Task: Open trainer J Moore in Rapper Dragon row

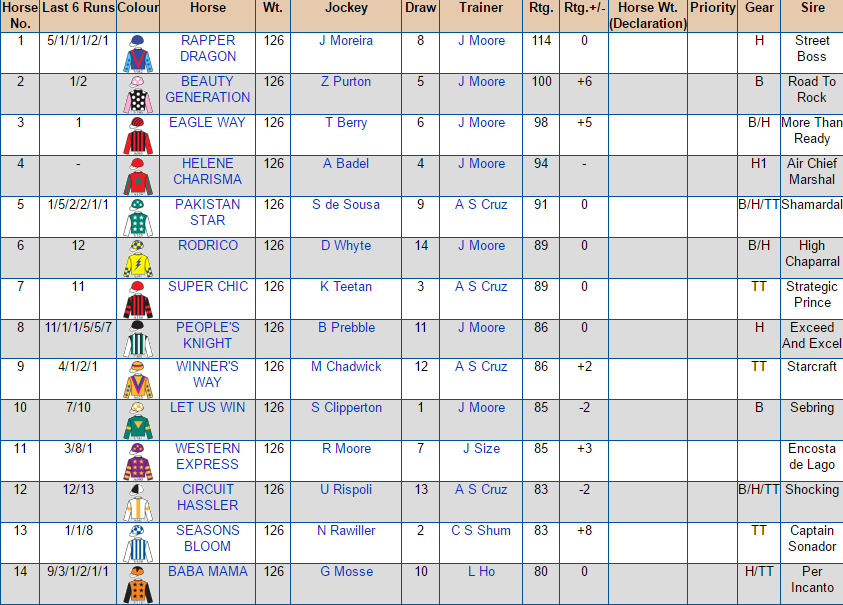Action: 481,41
